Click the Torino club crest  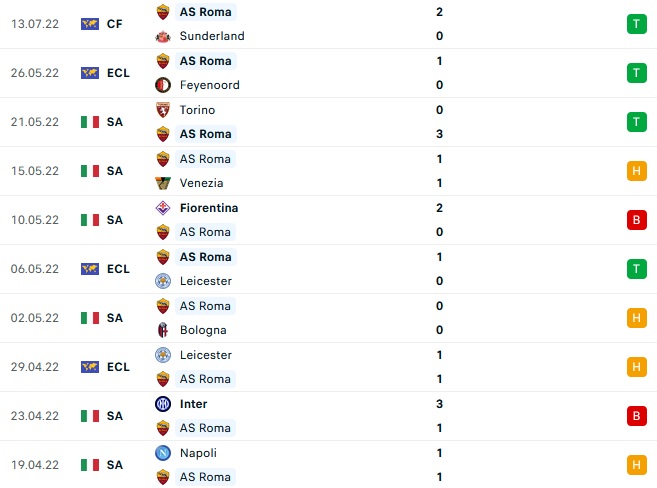[164, 110]
